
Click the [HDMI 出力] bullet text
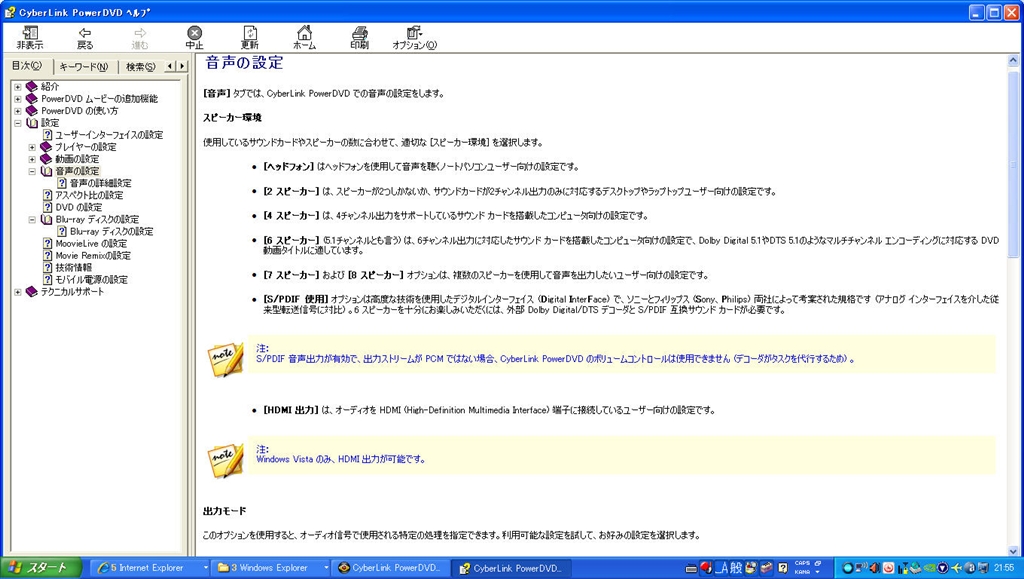[x=488, y=411]
